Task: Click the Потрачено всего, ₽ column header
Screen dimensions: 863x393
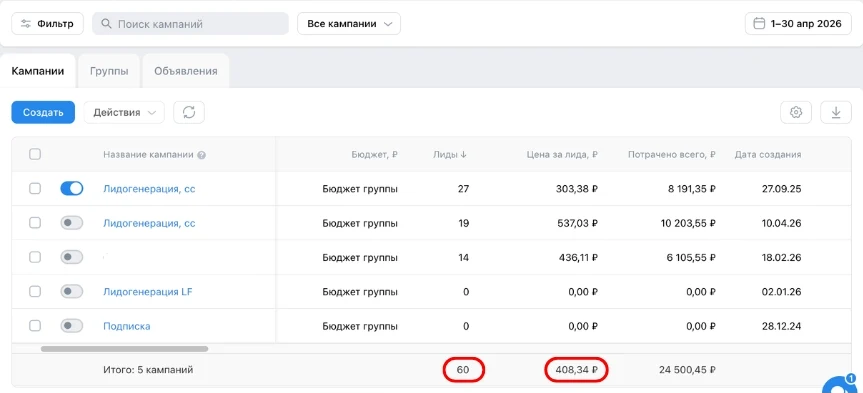Action: 672,155
